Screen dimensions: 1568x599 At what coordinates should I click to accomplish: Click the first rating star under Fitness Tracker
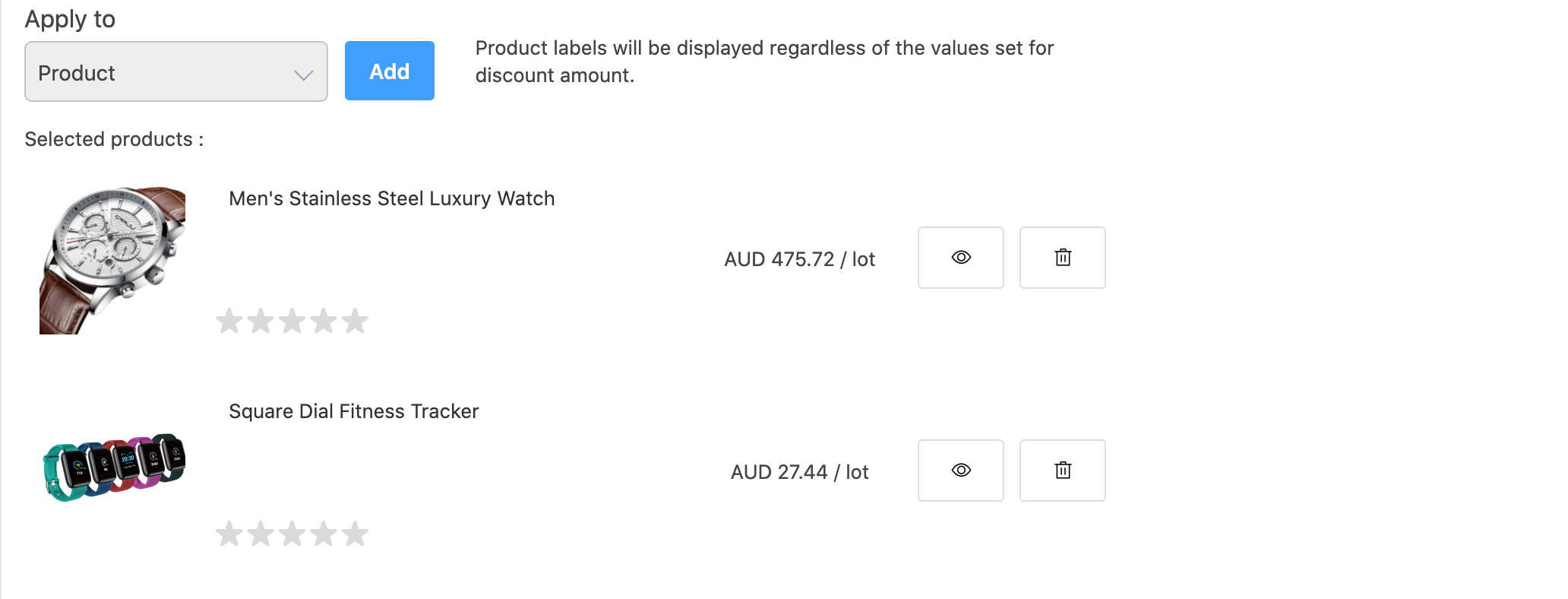click(229, 534)
